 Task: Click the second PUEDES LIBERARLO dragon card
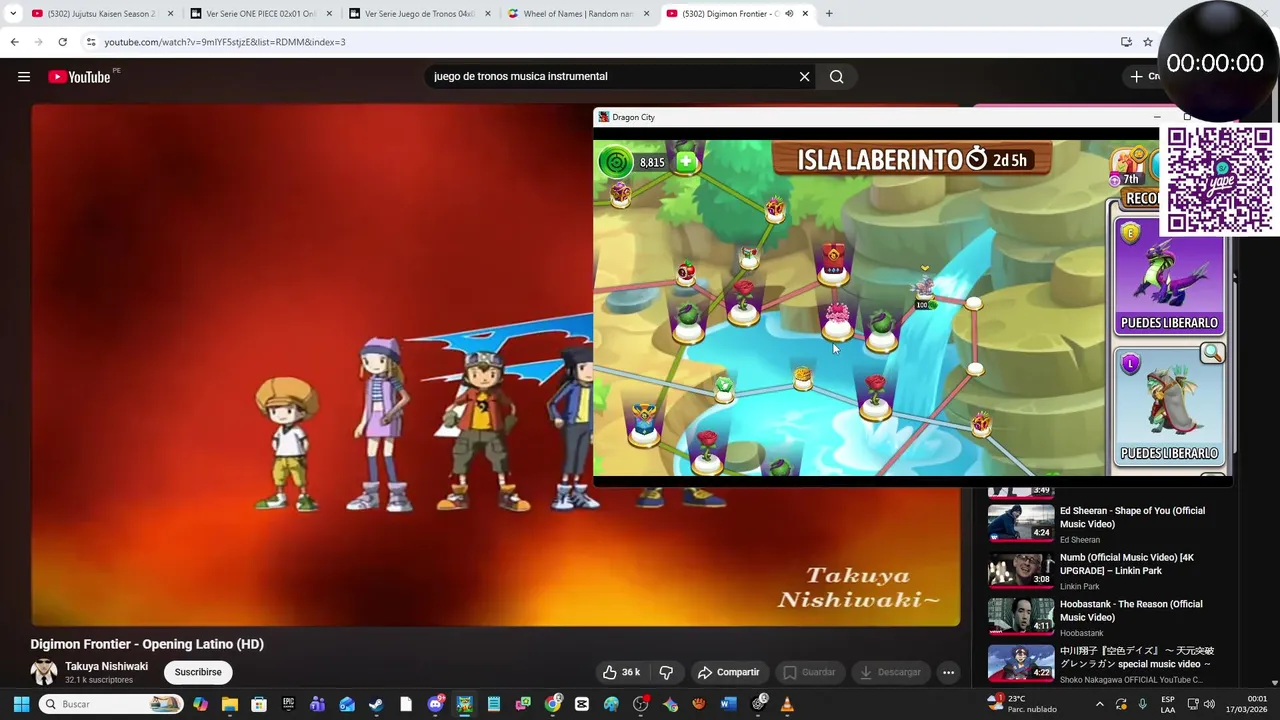[x=1169, y=405]
